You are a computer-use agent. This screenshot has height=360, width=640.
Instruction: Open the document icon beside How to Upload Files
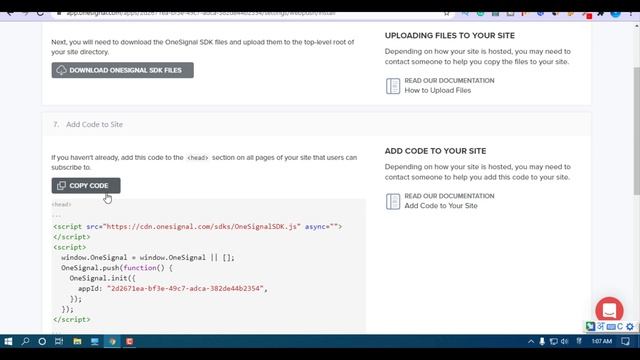[x=393, y=86]
